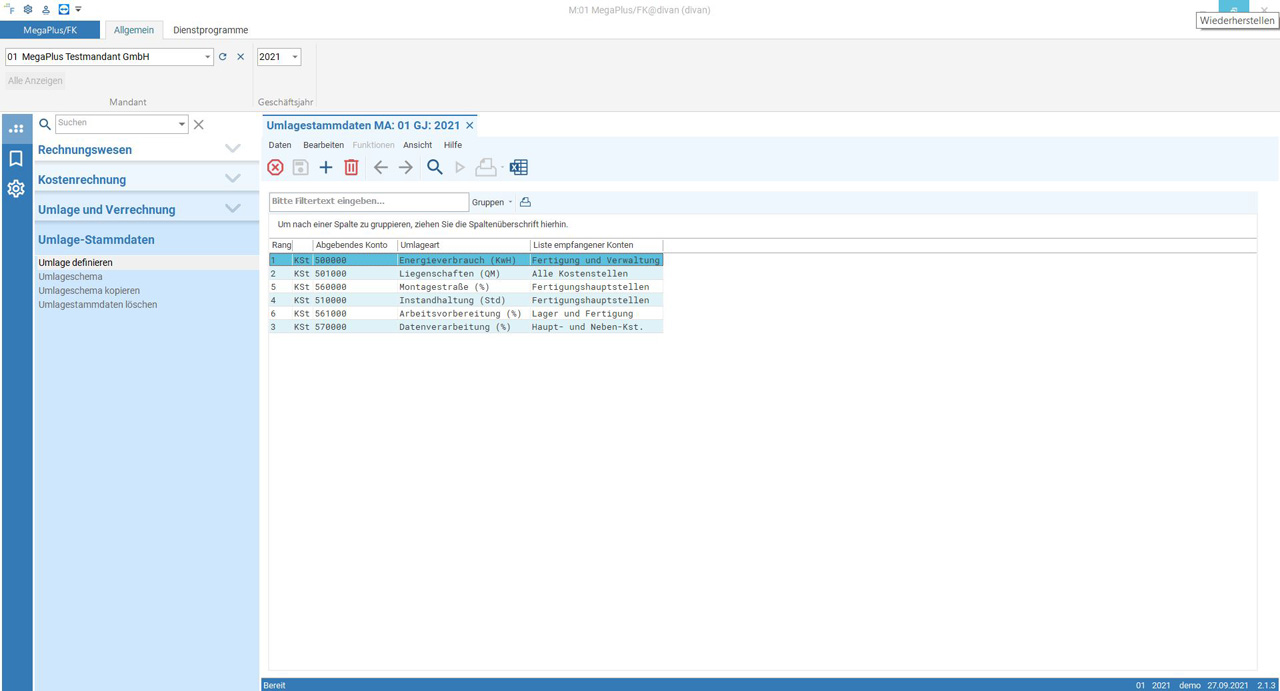1280x691 pixels.
Task: Open the Geschäftsjahr 2021 dropdown
Action: coord(295,57)
